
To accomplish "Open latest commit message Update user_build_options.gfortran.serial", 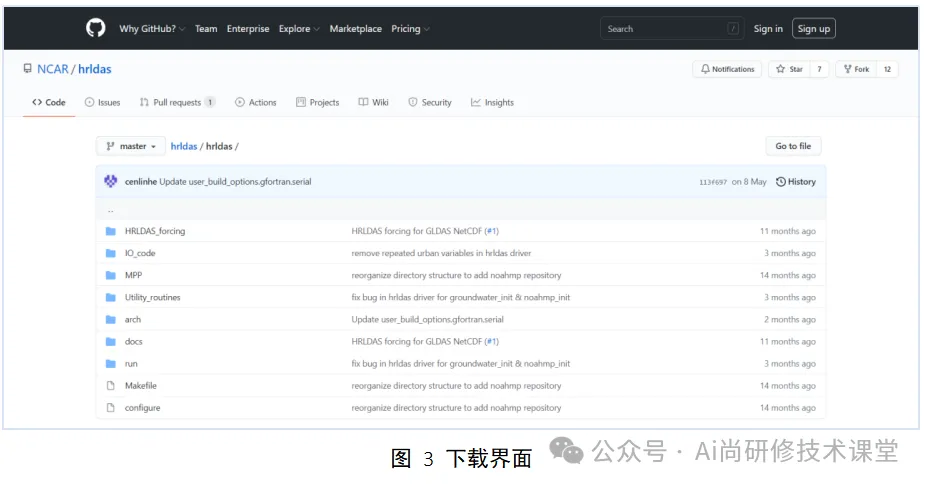I will pos(235,182).
